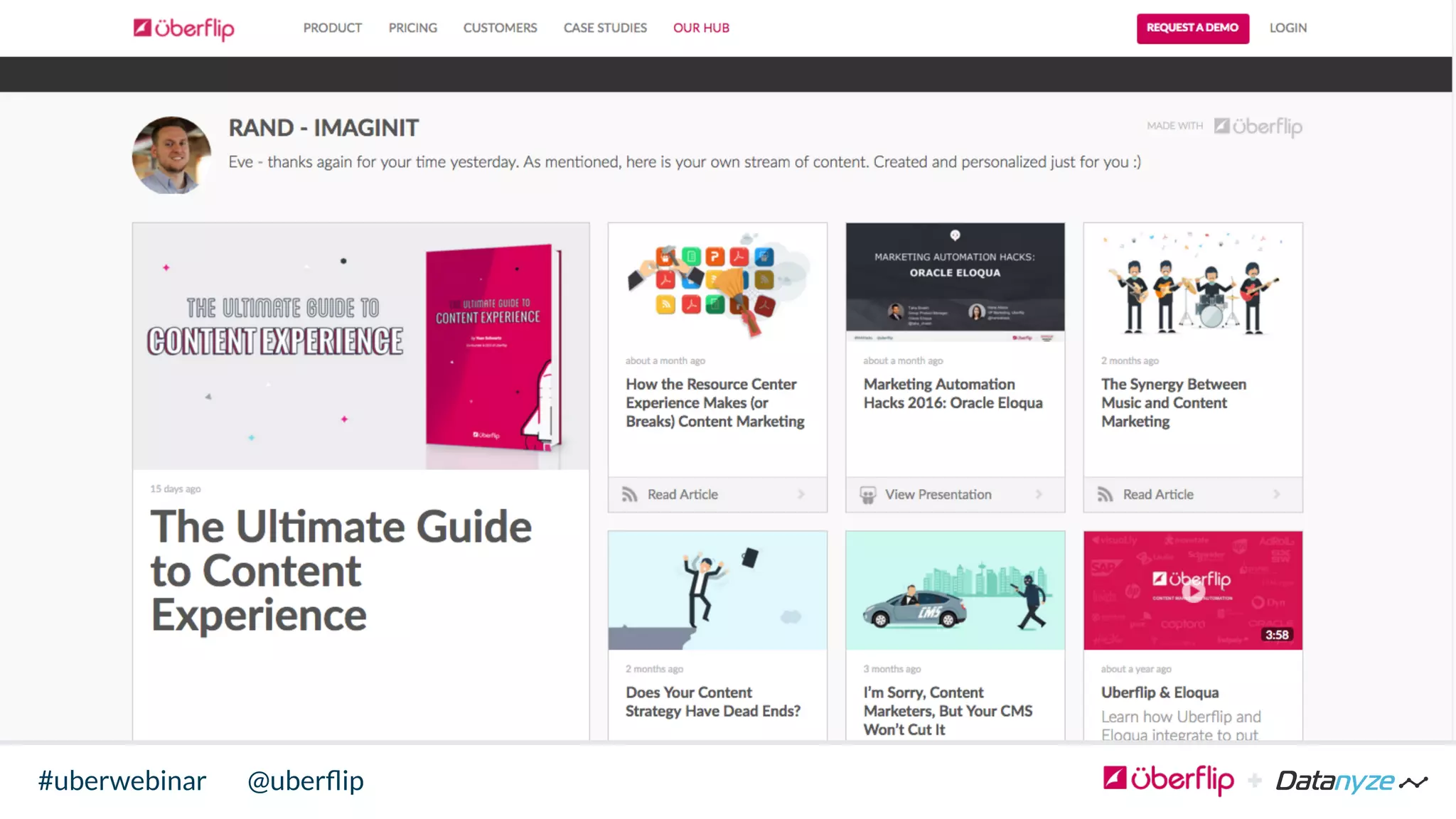The height and width of the screenshot is (819, 1456).
Task: Click the presentation icon beside View Presentation
Action: click(x=867, y=495)
